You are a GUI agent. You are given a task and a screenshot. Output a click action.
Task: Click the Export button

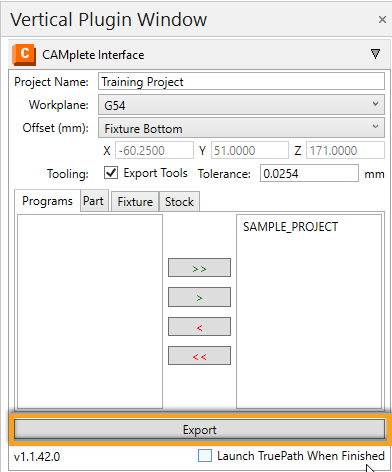[199, 429]
